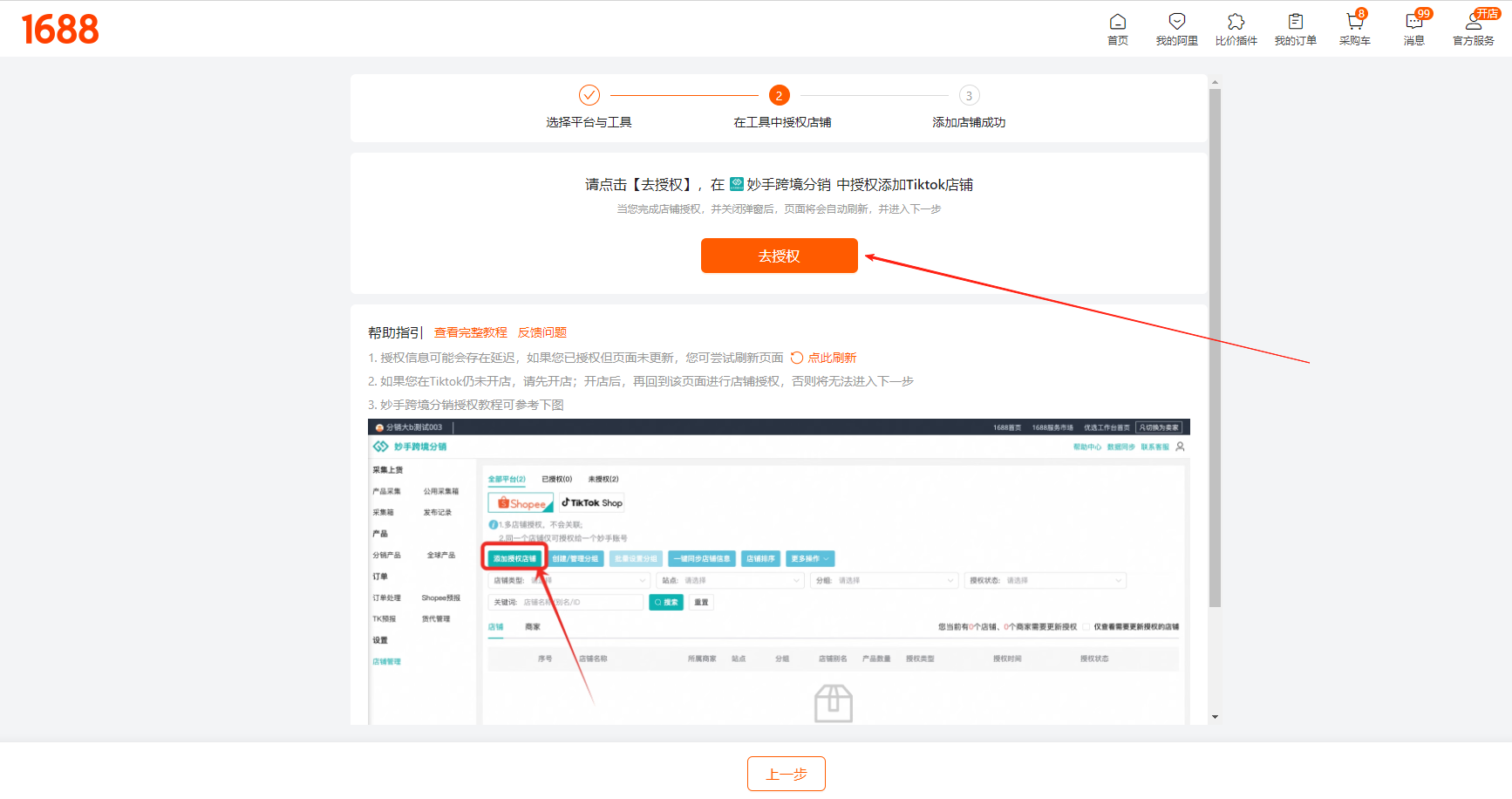This screenshot has width=1512, height=799.
Task: Click the 1688 logo
Action: point(60,29)
